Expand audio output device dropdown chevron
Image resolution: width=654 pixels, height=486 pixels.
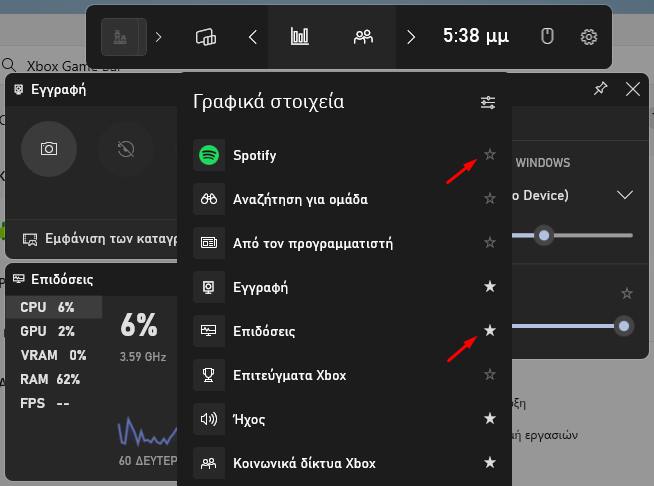coord(625,195)
